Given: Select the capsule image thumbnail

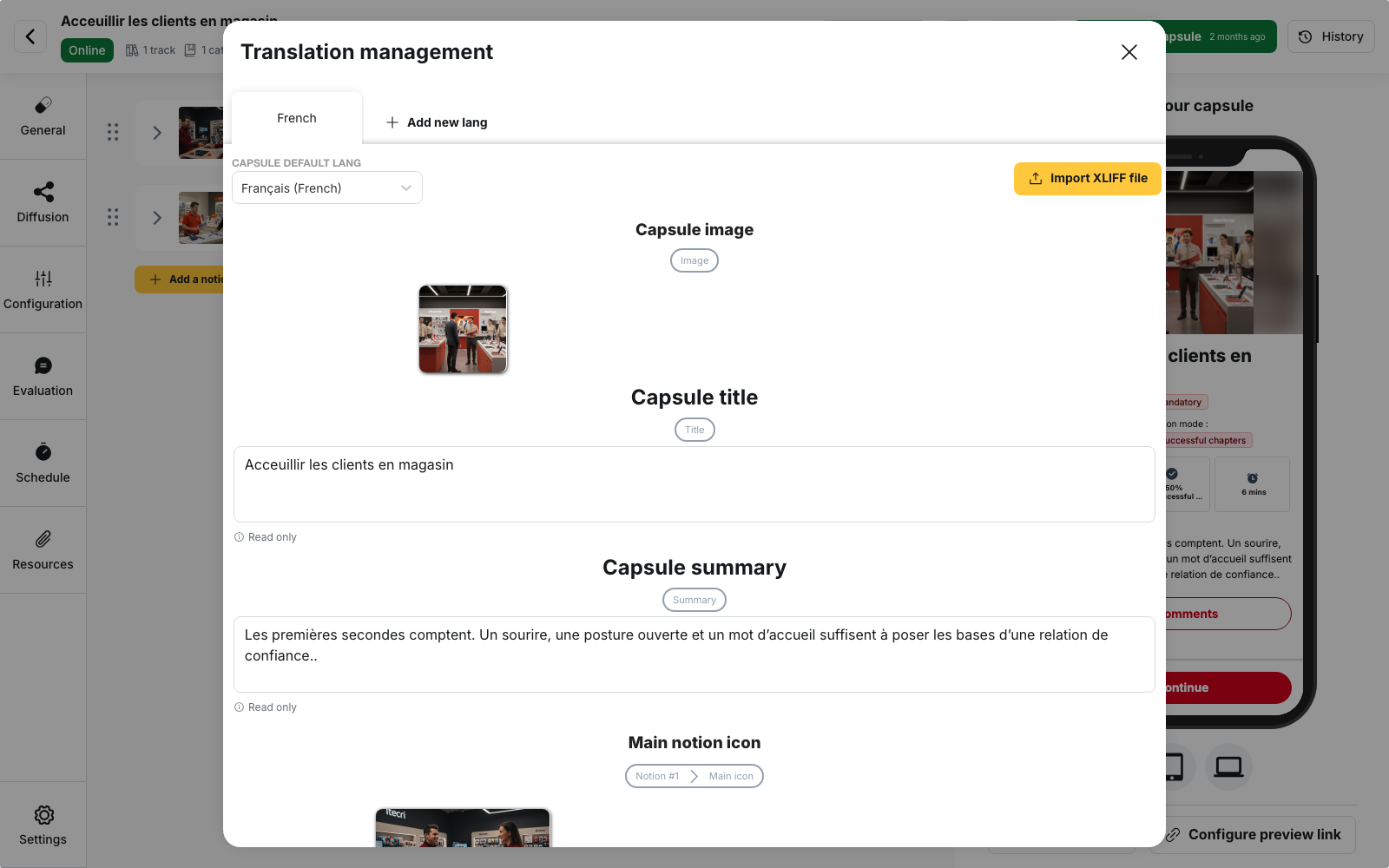Looking at the screenshot, I should pos(463,330).
